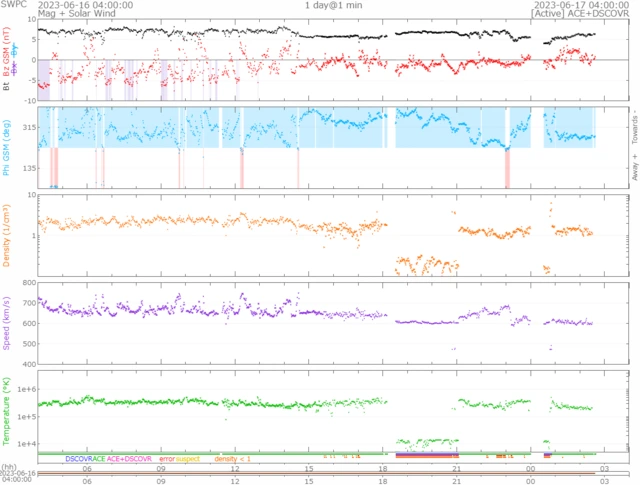Click the 21 hour tick on time axis

456,468
